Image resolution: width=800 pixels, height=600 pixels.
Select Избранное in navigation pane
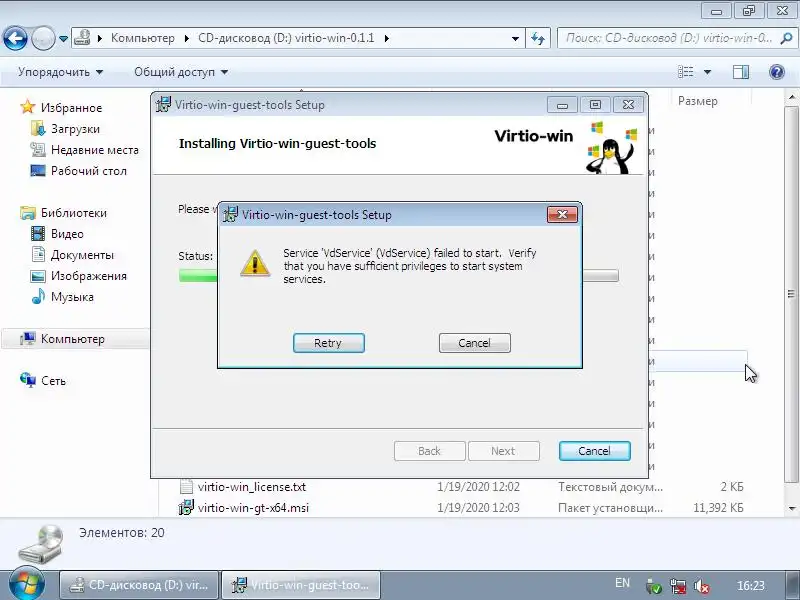71,108
